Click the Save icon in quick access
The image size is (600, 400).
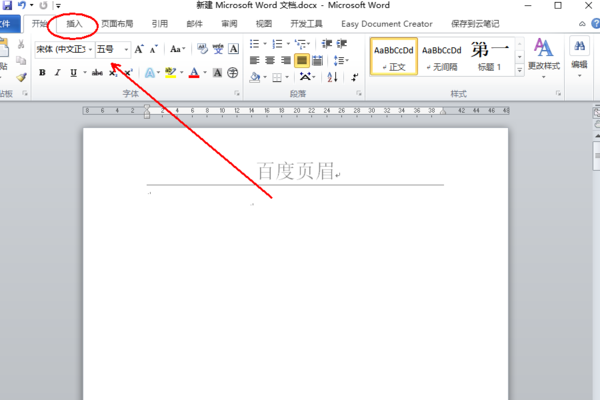[7, 5]
